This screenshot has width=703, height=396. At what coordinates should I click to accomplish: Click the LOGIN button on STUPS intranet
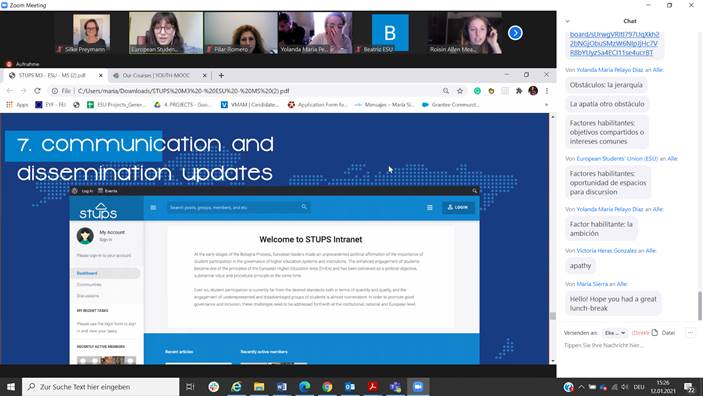458,207
